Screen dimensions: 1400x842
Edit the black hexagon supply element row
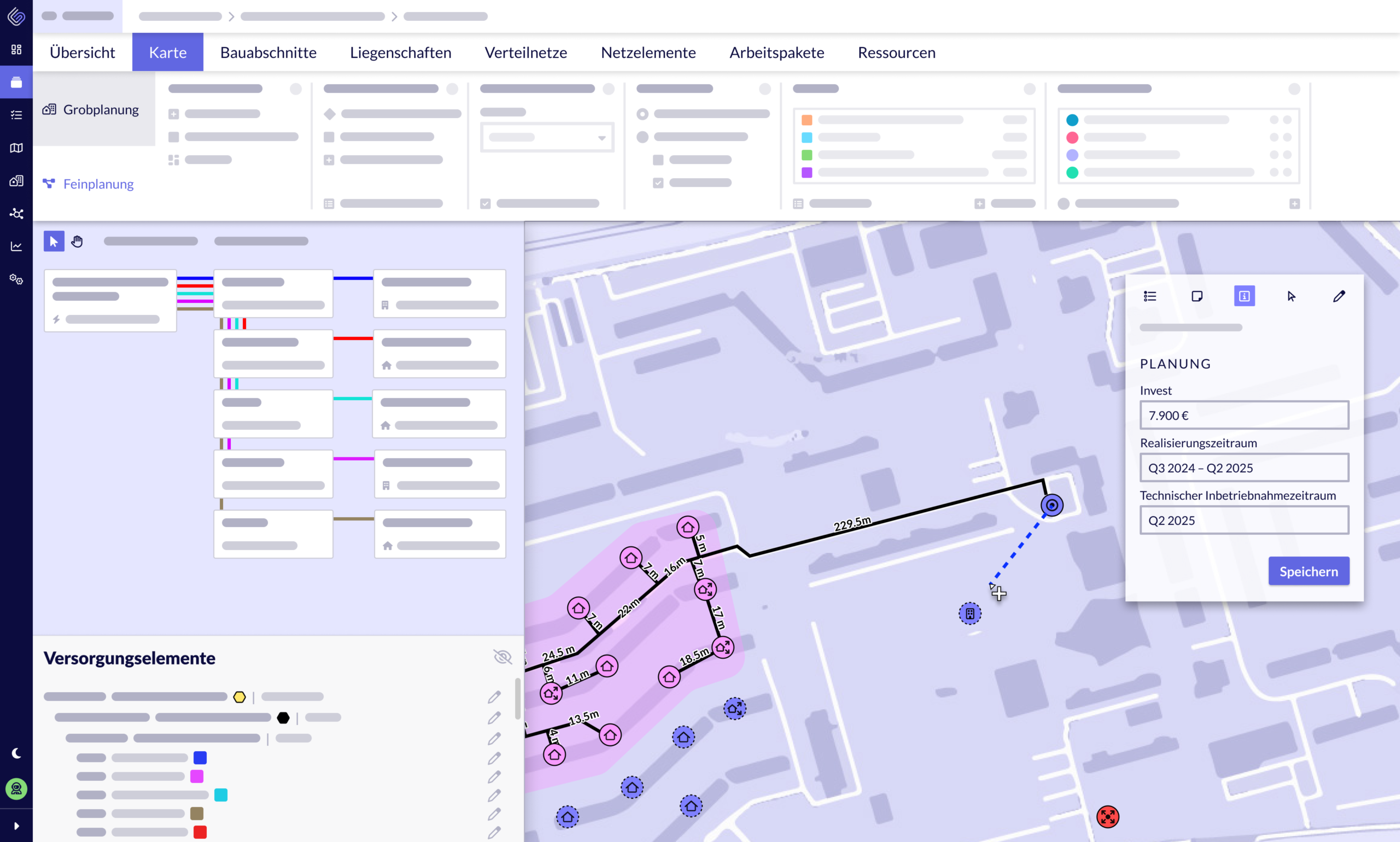click(494, 718)
